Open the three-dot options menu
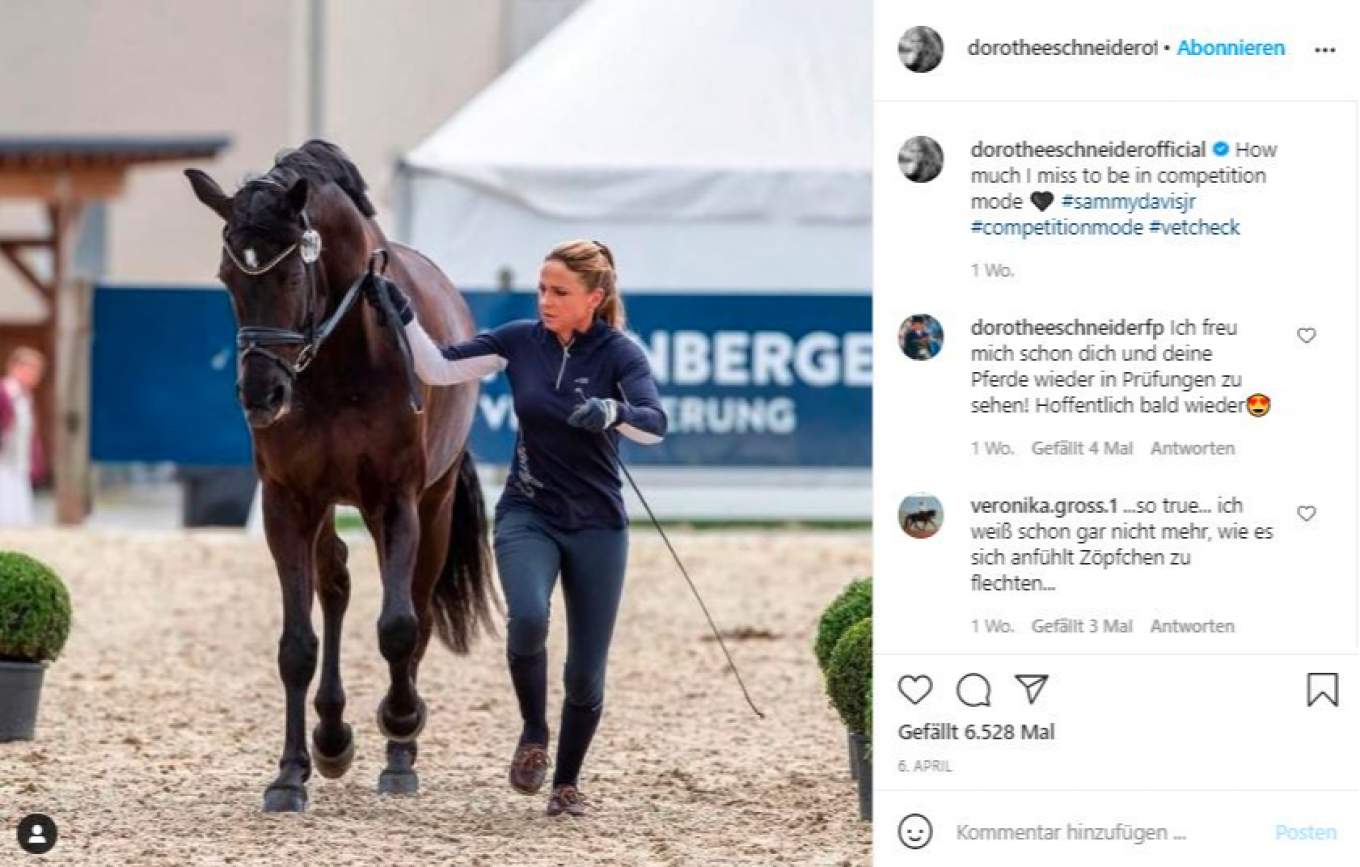The image size is (1360, 867). coord(1325,50)
